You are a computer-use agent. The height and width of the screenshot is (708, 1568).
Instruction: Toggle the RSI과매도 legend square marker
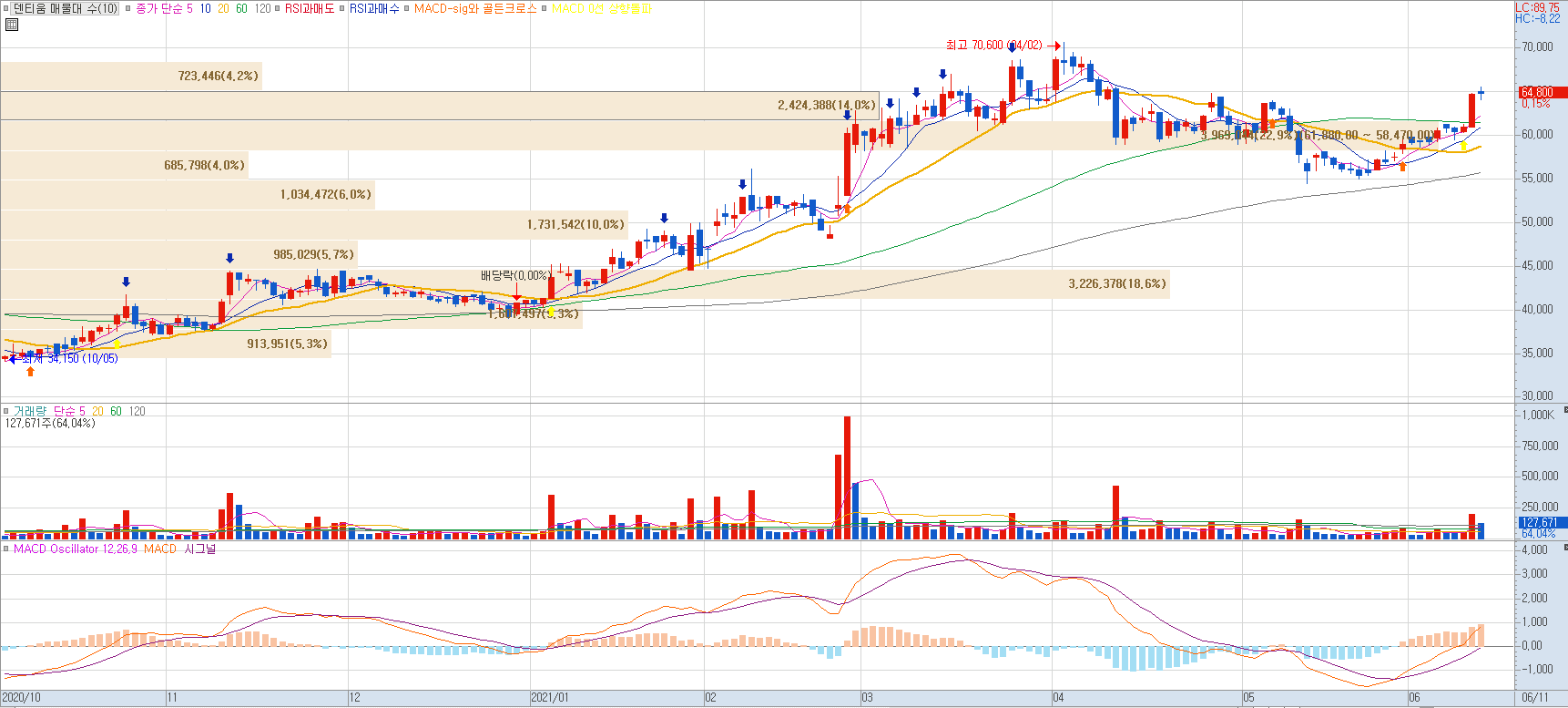(278, 8)
